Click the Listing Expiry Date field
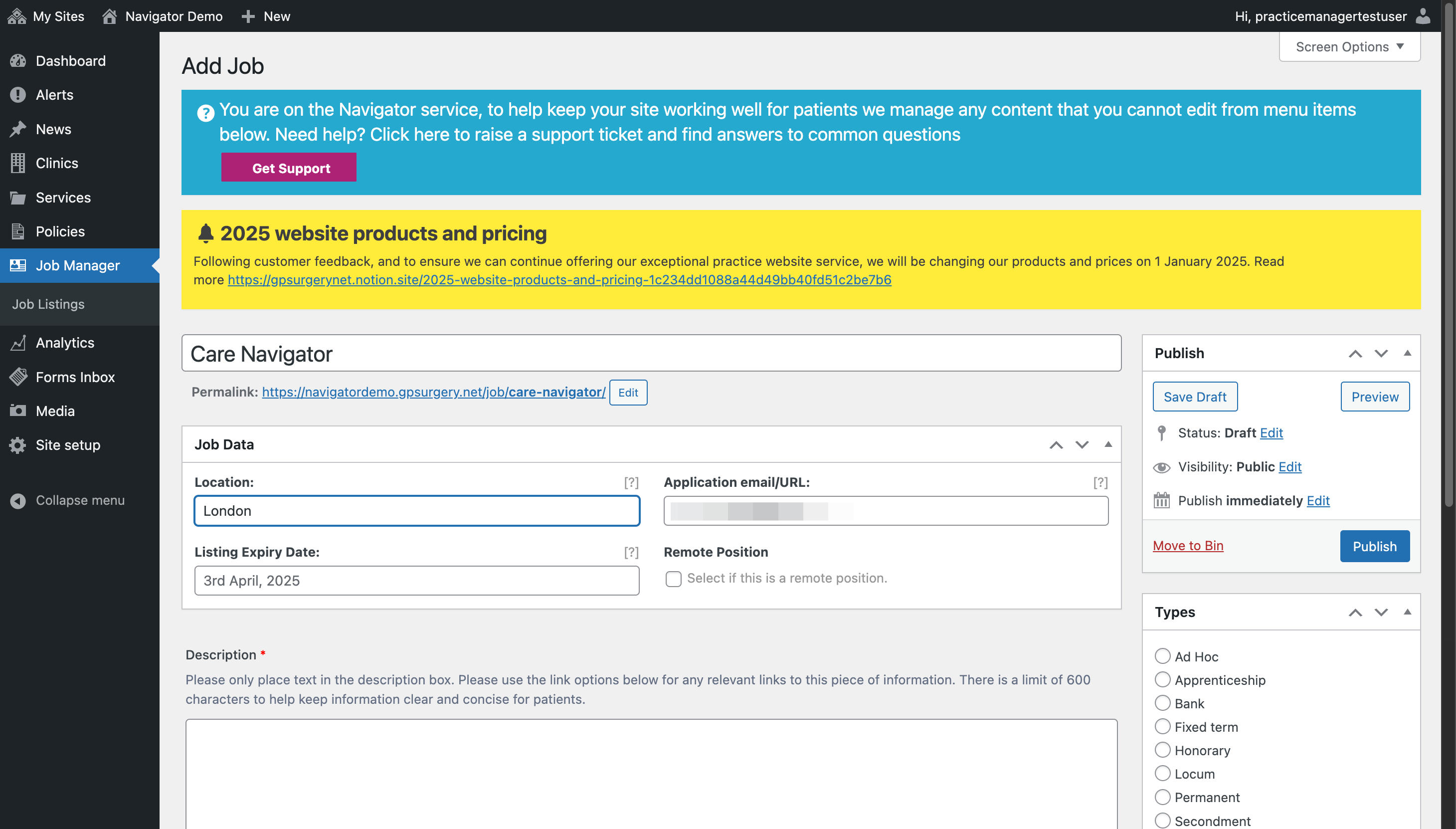Image resolution: width=1456 pixels, height=829 pixels. pos(417,581)
